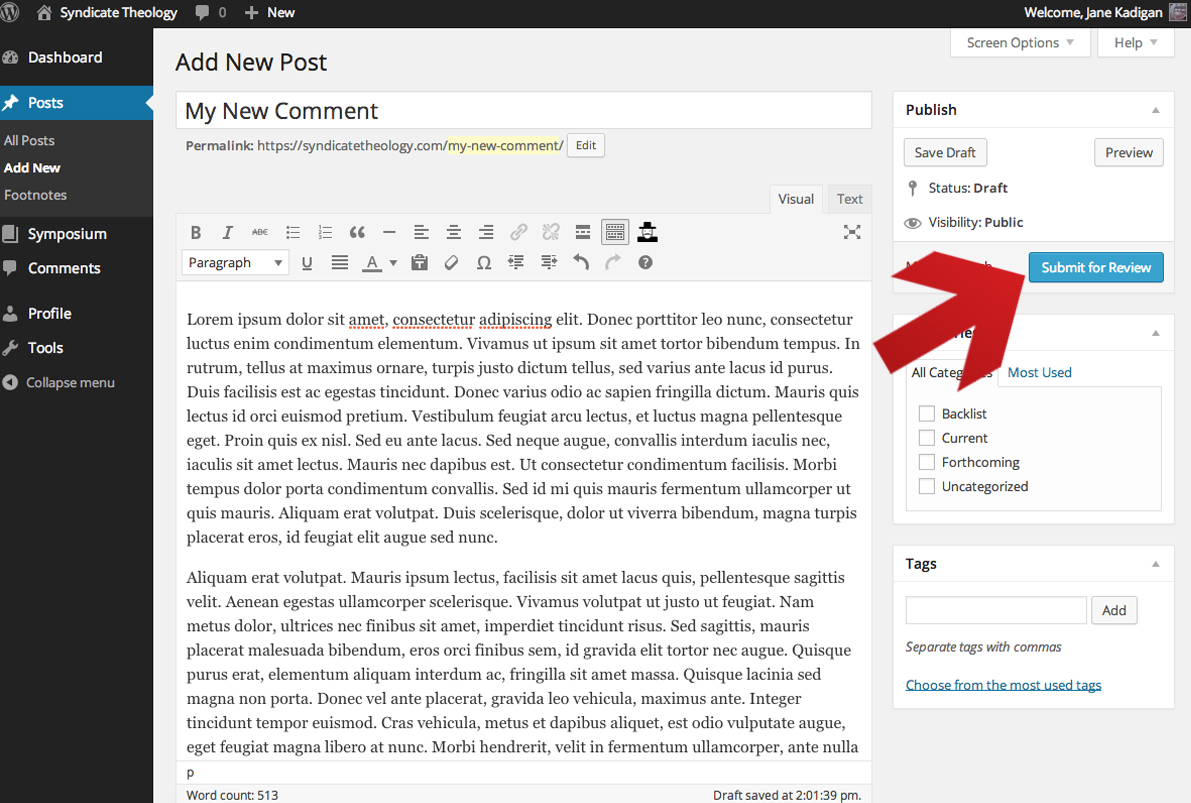The width and height of the screenshot is (1191, 803).
Task: Open the Paragraph format dropdown
Action: coord(235,263)
